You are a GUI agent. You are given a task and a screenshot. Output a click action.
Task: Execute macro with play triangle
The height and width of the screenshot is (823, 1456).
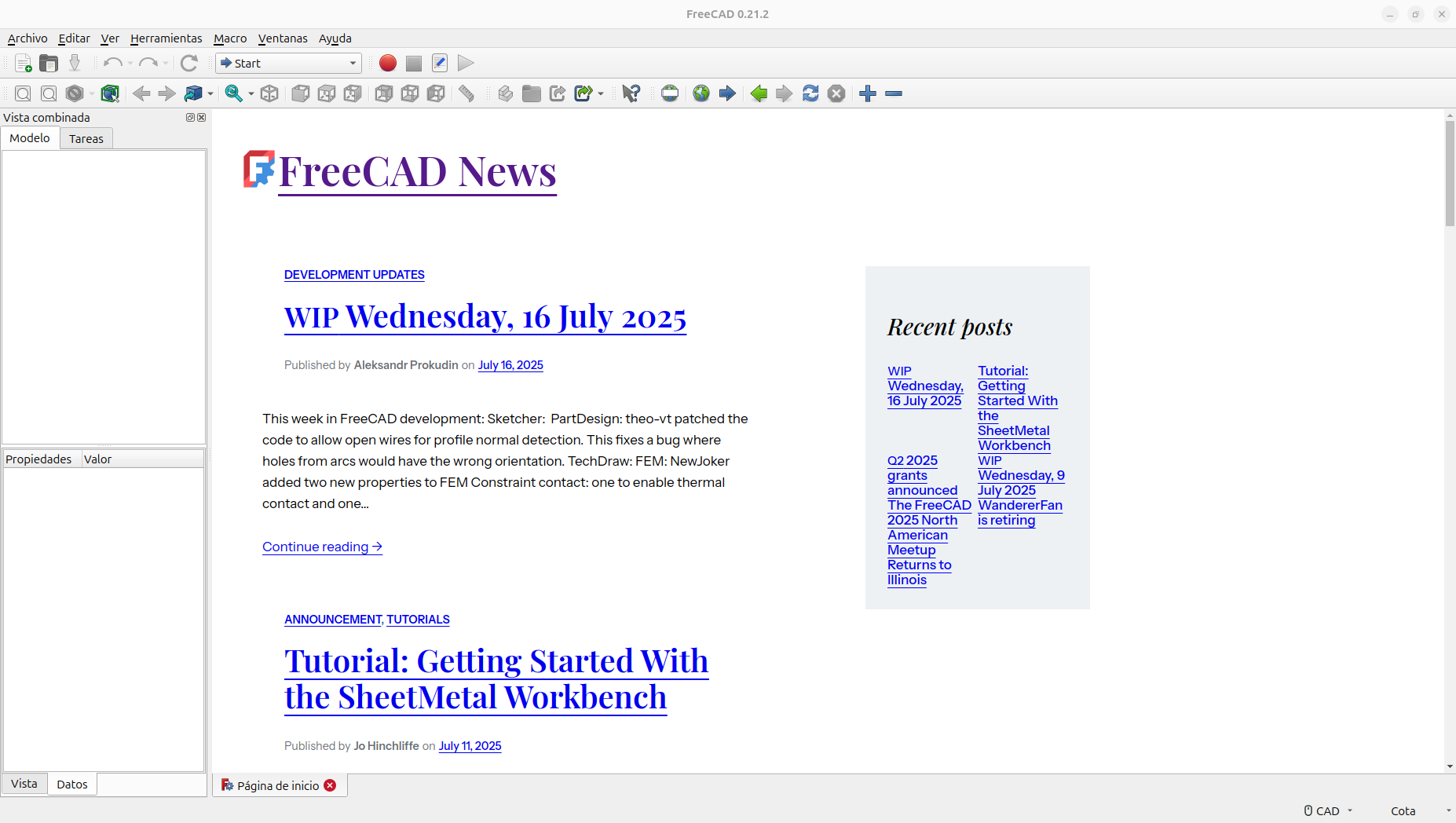point(466,64)
